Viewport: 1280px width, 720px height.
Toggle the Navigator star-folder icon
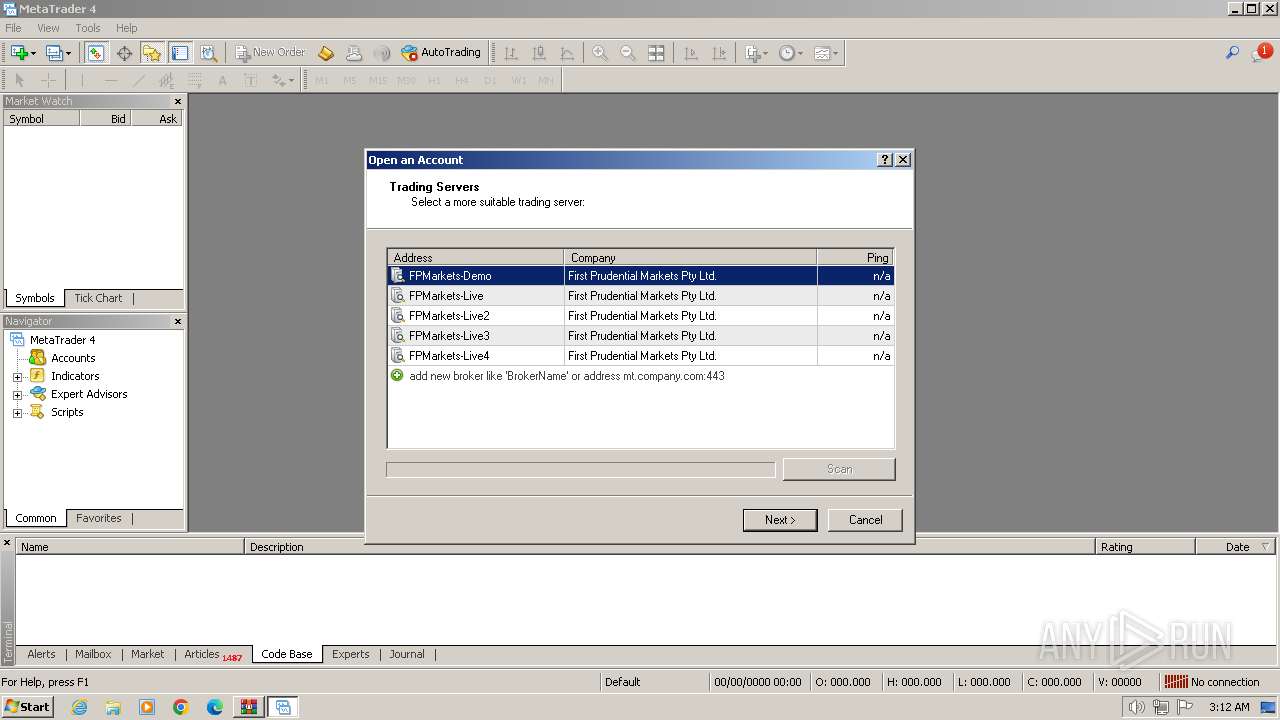pyautogui.click(x=152, y=53)
